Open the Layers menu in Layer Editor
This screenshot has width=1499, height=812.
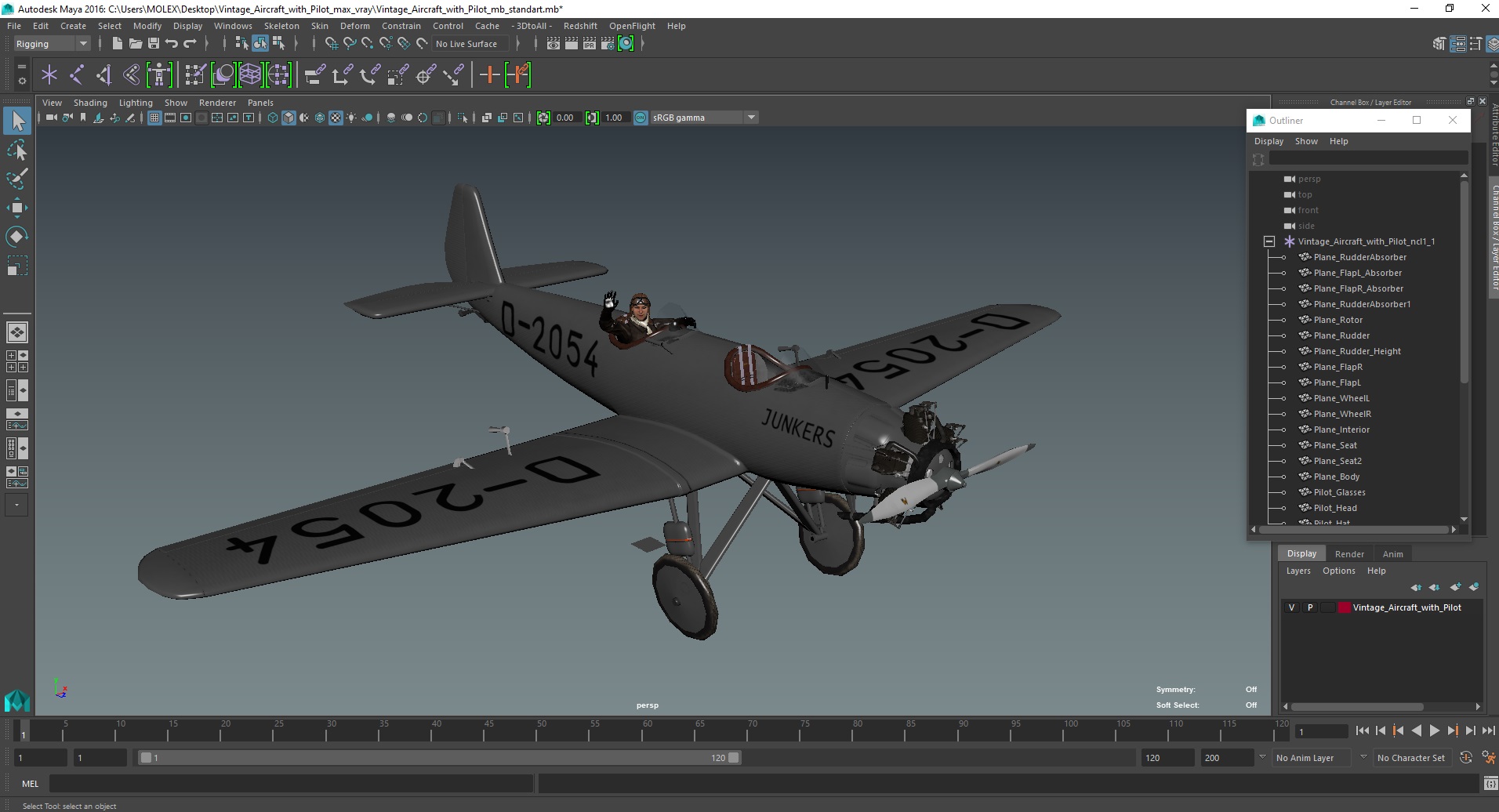pyautogui.click(x=1298, y=571)
